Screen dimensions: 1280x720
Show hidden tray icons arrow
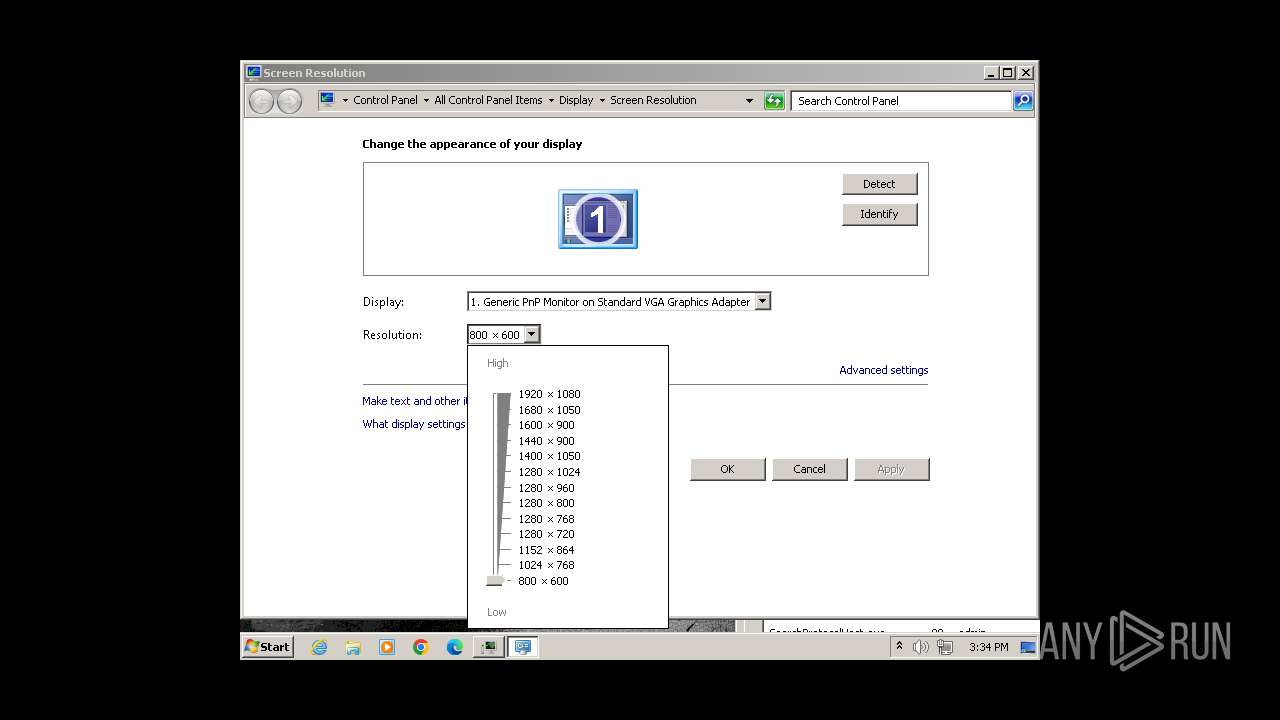point(899,646)
